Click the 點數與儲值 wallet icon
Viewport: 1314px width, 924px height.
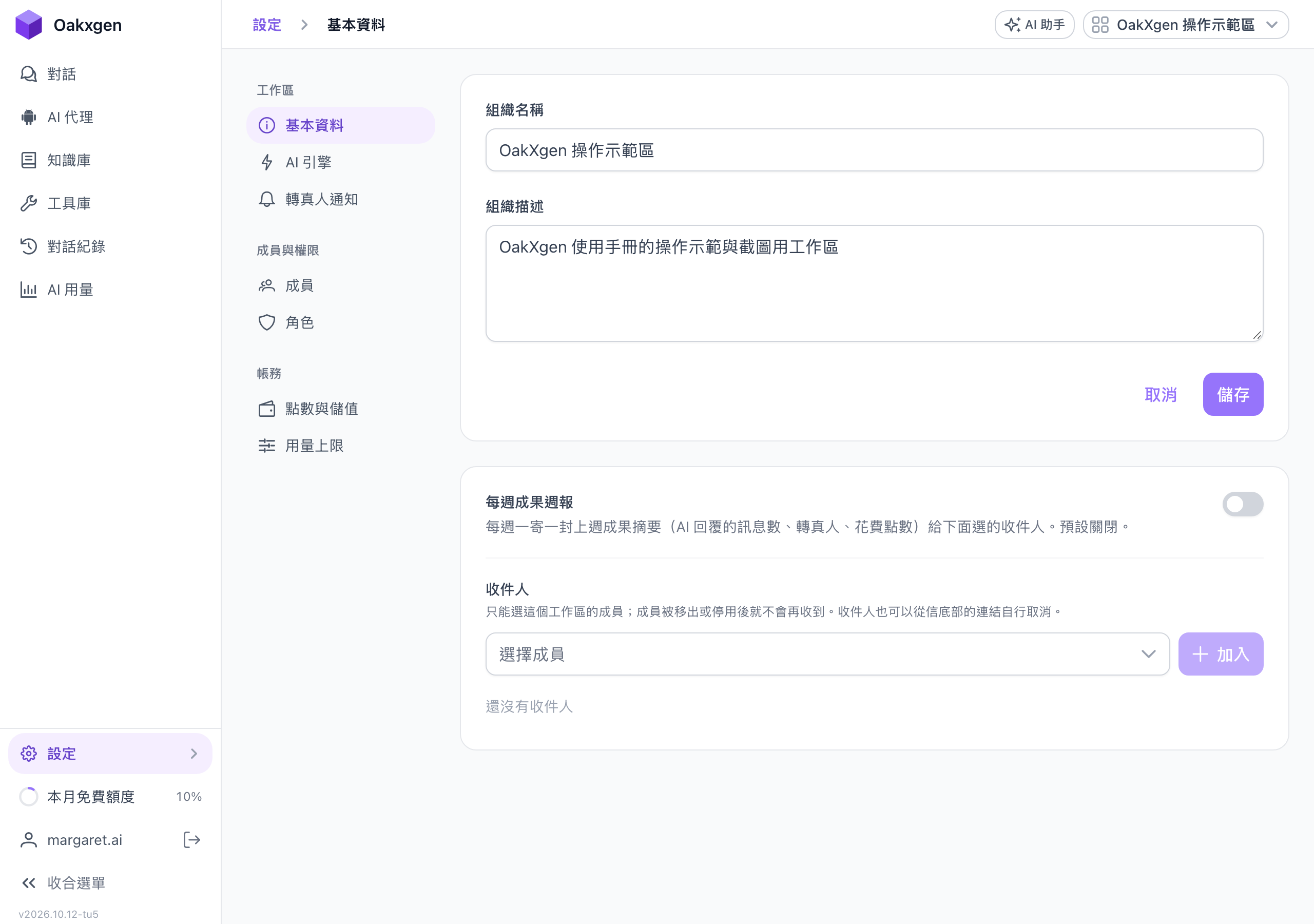click(267, 409)
